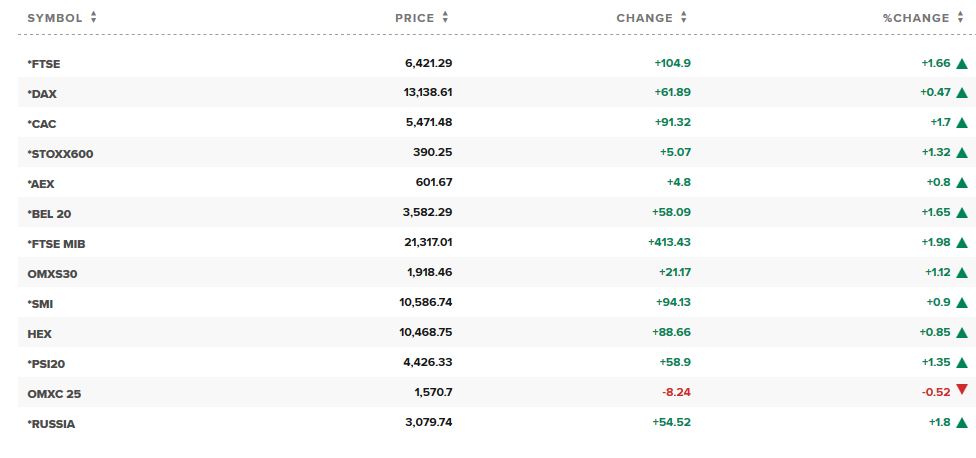Select the *BEL 20 symbol
Image resolution: width=976 pixels, height=458 pixels.
[x=49, y=214]
